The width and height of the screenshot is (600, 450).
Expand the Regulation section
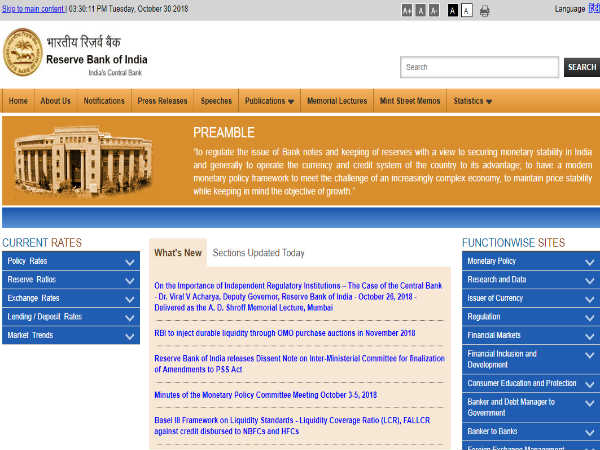(x=531, y=317)
